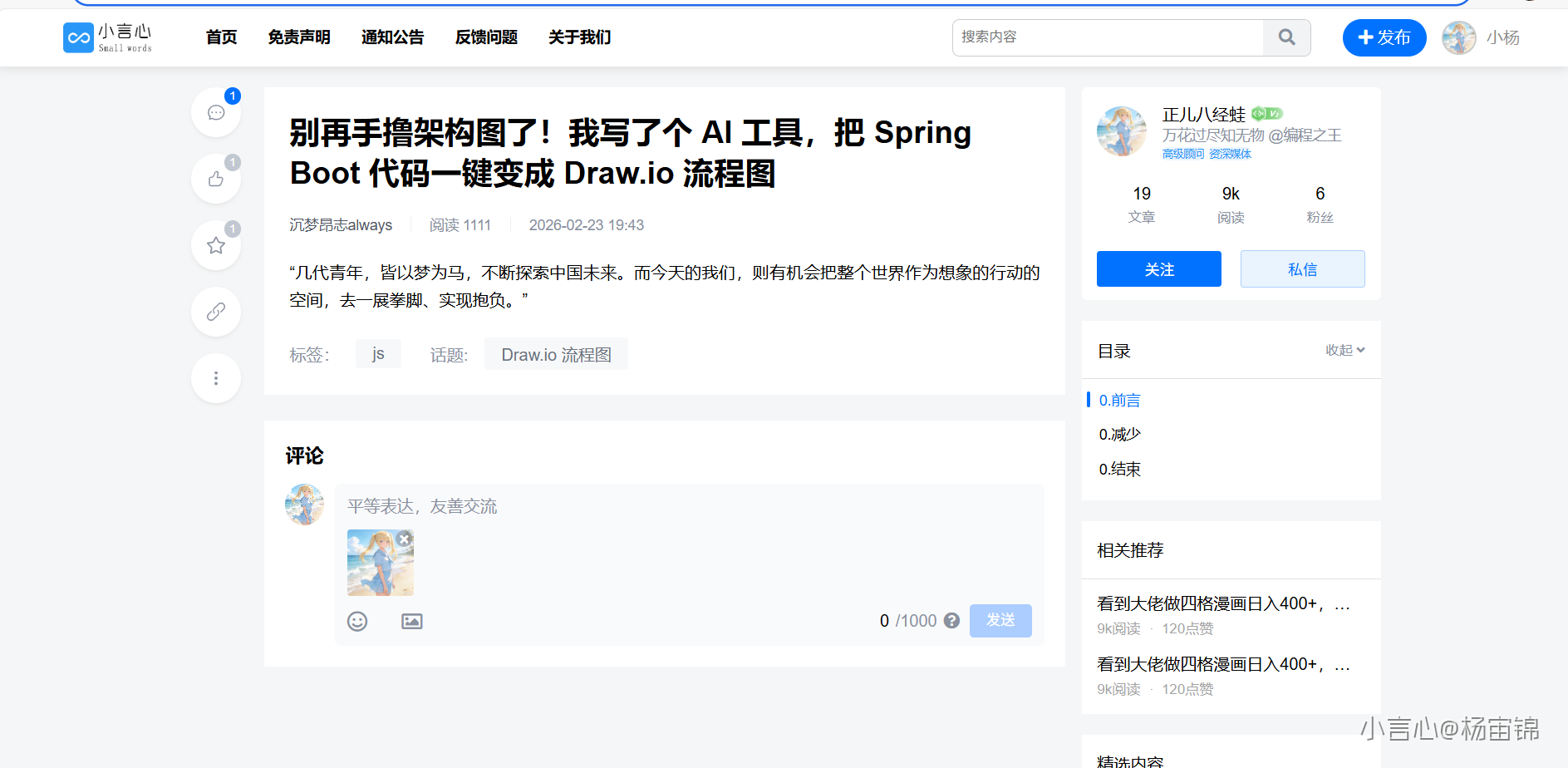
Task: Send a private message via 私信
Action: click(1302, 269)
